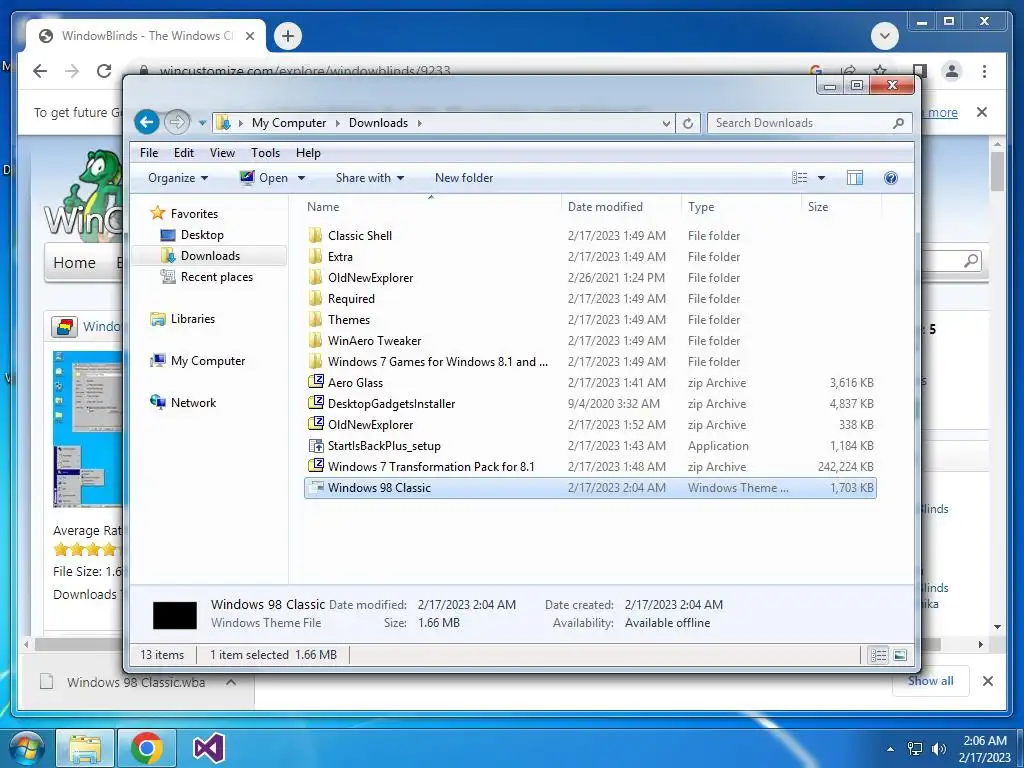Viewport: 1024px width, 768px height.
Task: Reload the Chrome page
Action: (x=104, y=71)
